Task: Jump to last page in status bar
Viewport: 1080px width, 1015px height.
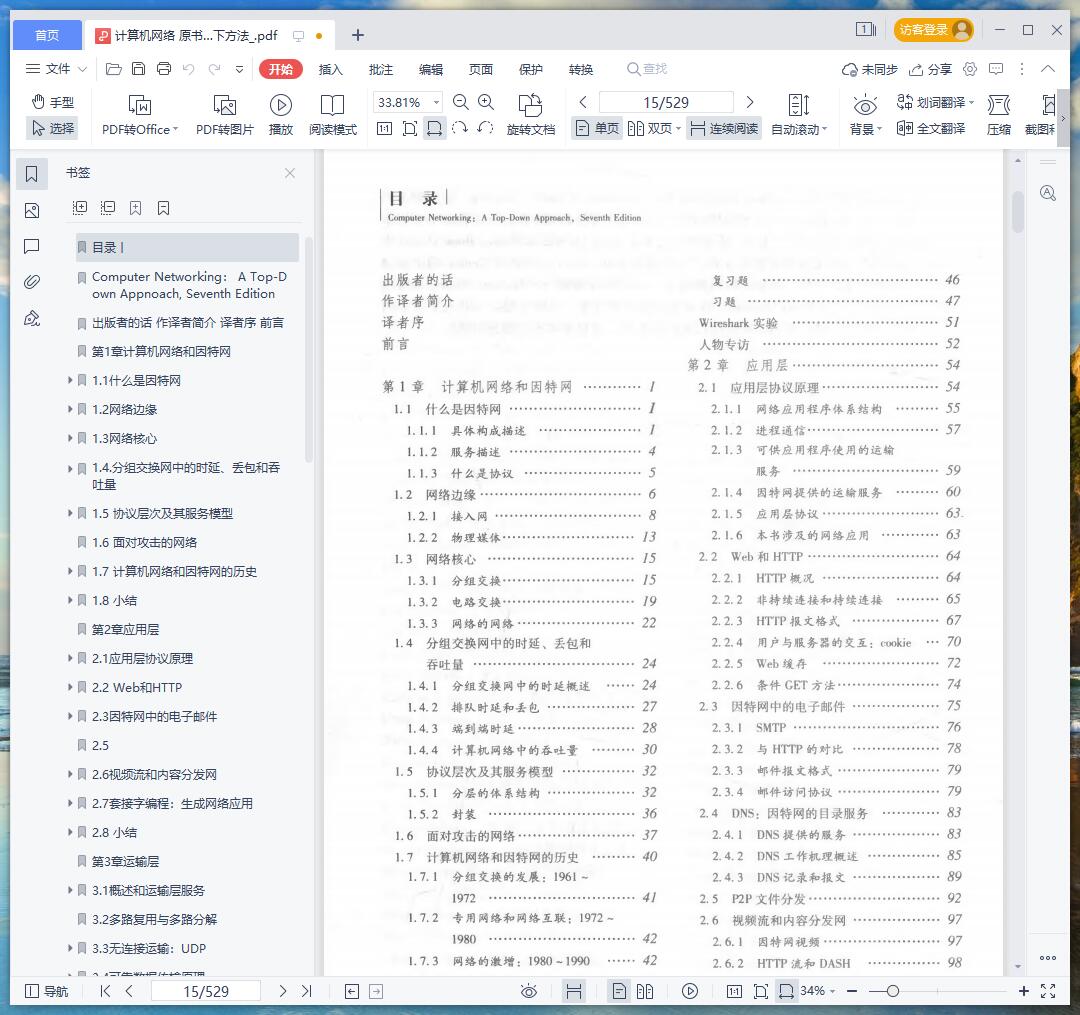Action: tap(307, 991)
